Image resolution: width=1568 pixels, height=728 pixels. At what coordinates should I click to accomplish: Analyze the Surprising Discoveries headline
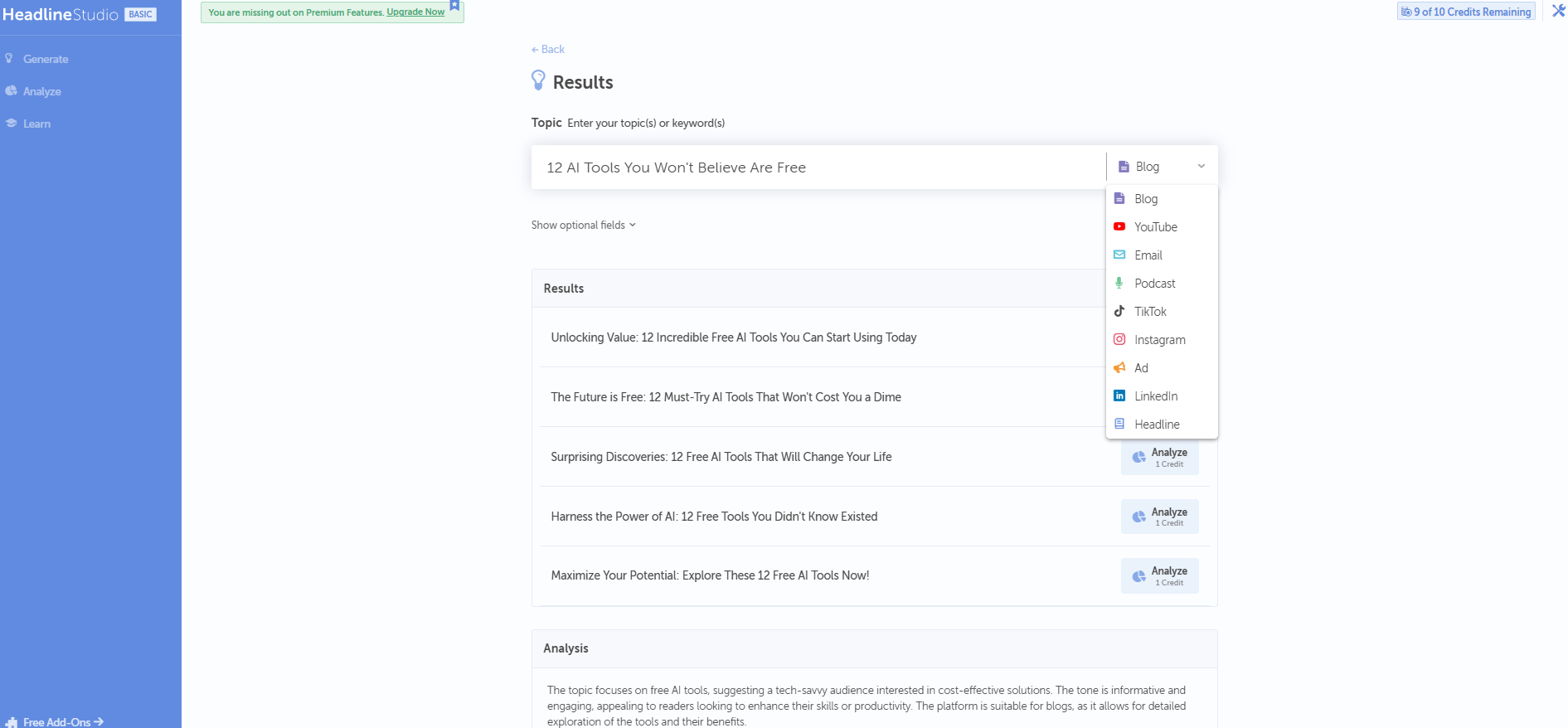point(1159,457)
